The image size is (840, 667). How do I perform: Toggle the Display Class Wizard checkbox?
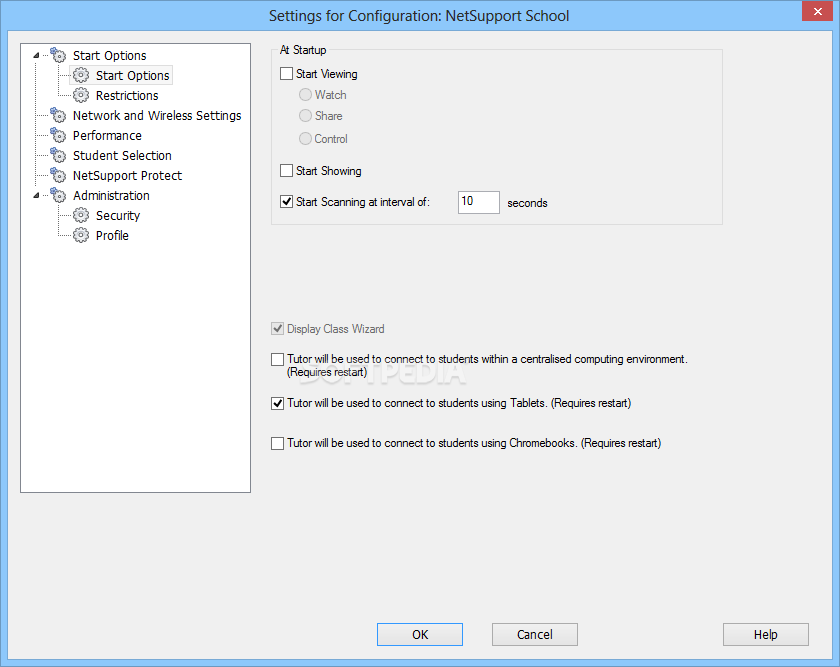point(278,328)
